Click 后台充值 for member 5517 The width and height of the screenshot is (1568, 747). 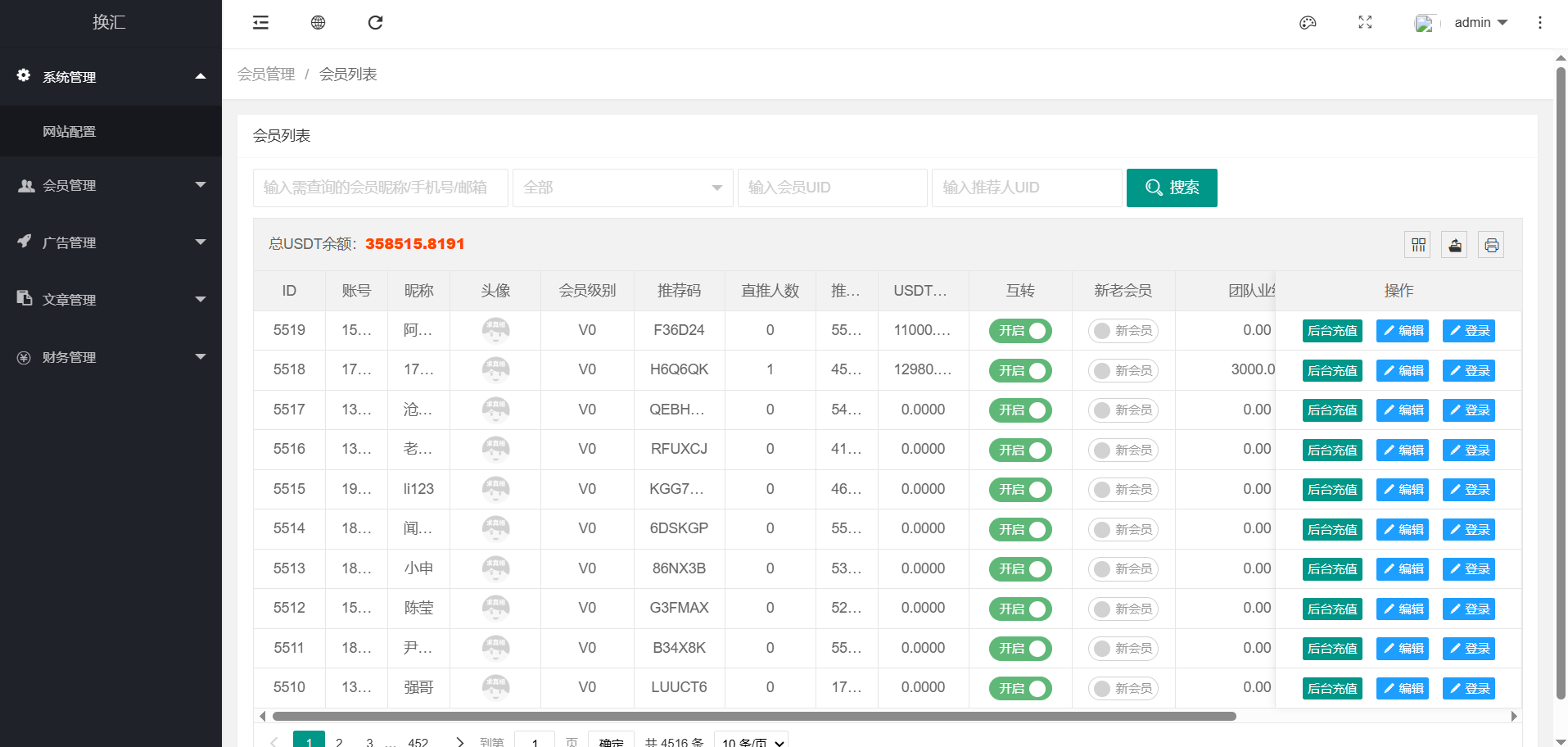click(x=1332, y=410)
